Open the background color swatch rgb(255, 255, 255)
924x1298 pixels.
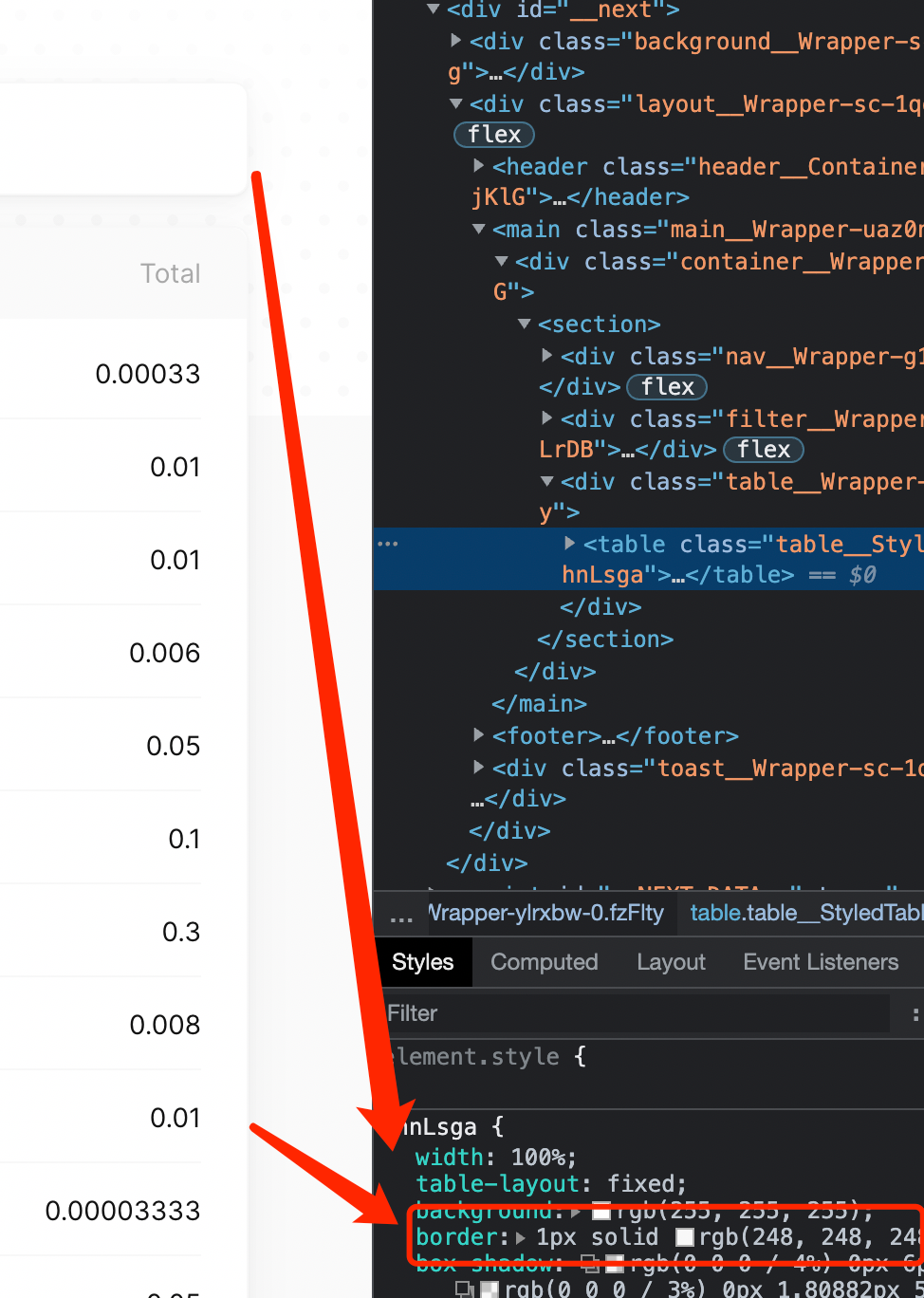(601, 1212)
